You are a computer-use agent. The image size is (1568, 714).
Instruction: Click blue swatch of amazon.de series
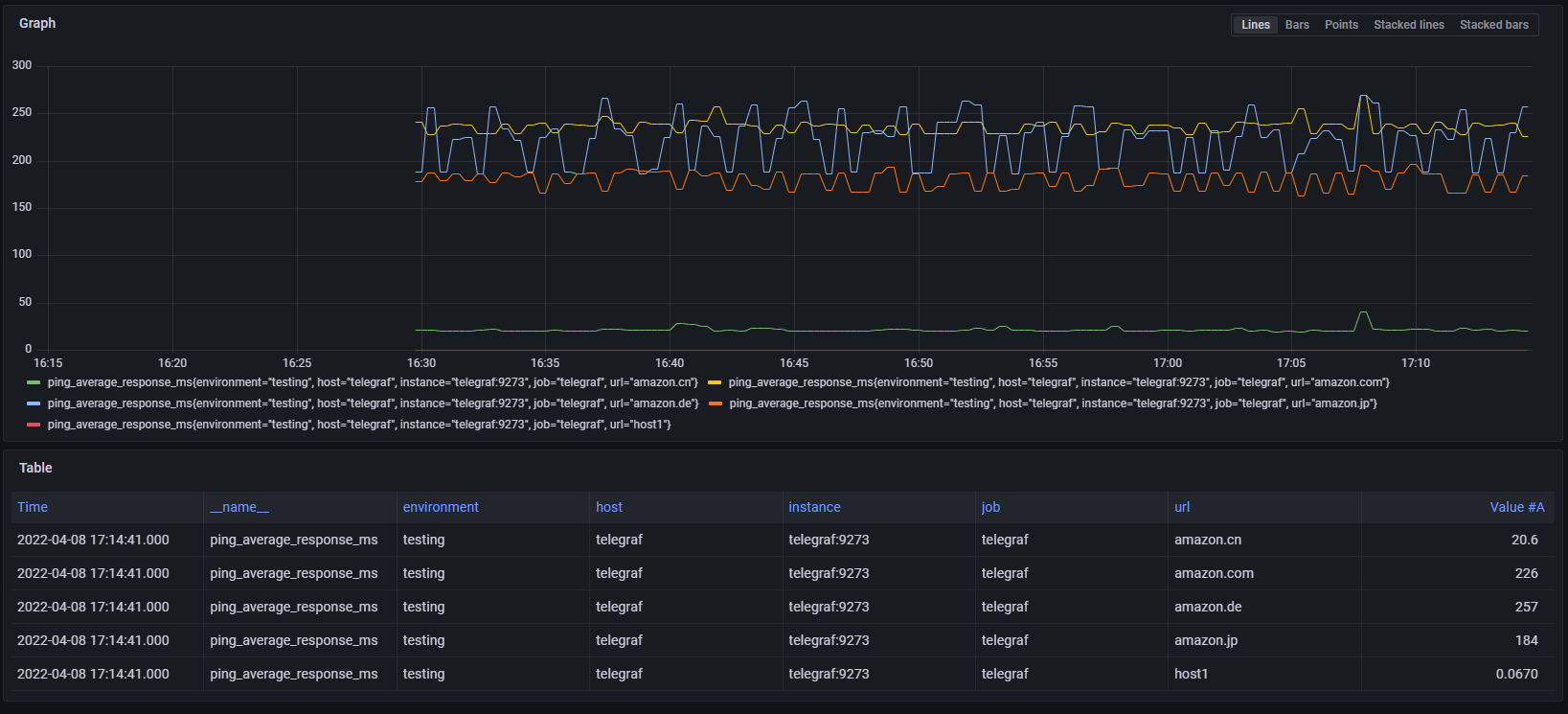click(x=34, y=403)
